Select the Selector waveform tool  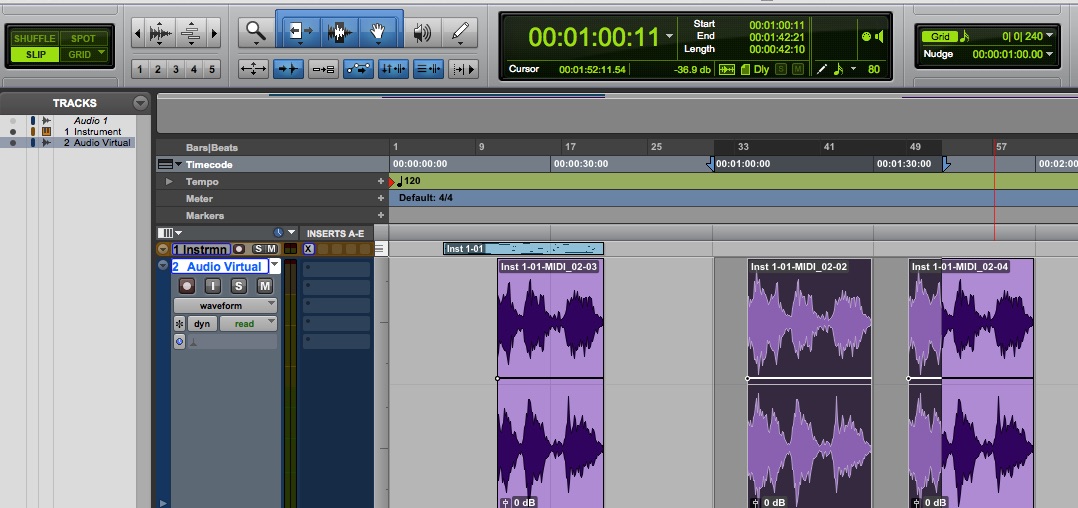pyautogui.click(x=339, y=32)
